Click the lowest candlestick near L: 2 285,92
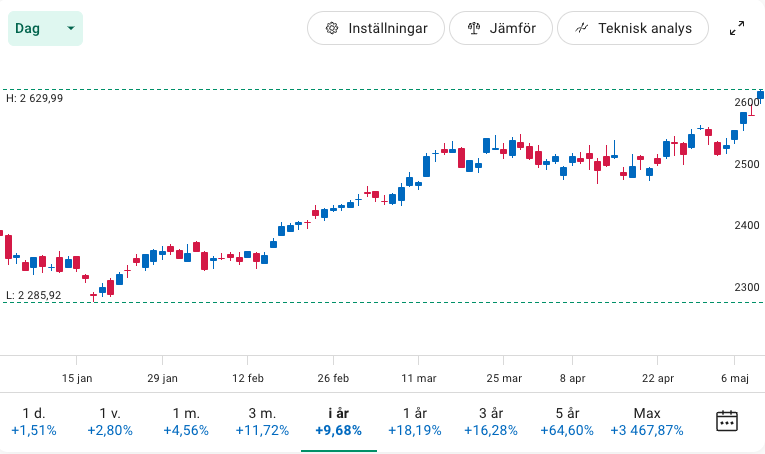 click(x=93, y=295)
